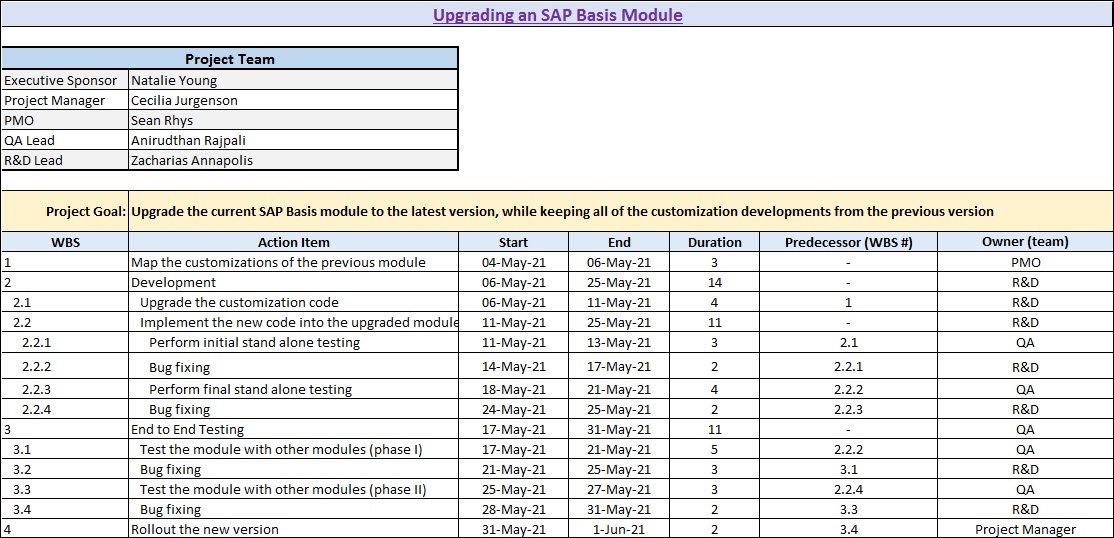Select the 27-May-21 end date cell
The image size is (1114, 538).
pos(619,489)
